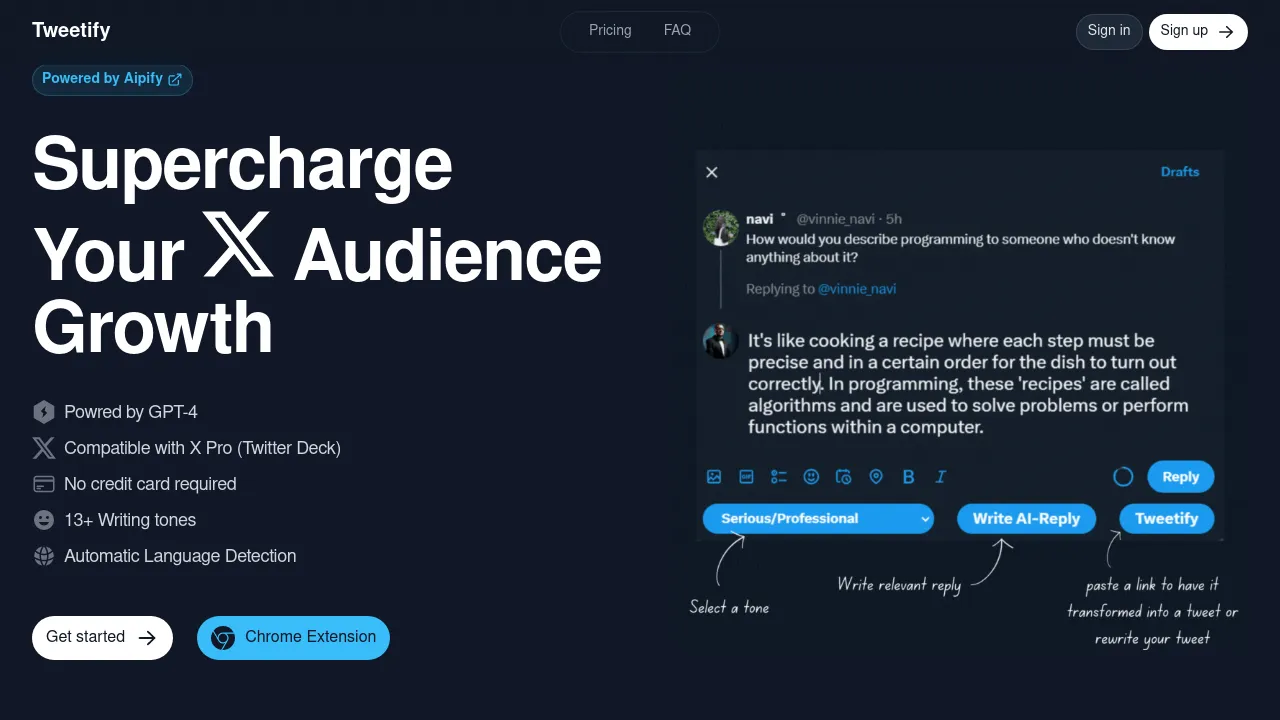
Task: Click the Powred by GPT-4 text
Action: (x=131, y=412)
